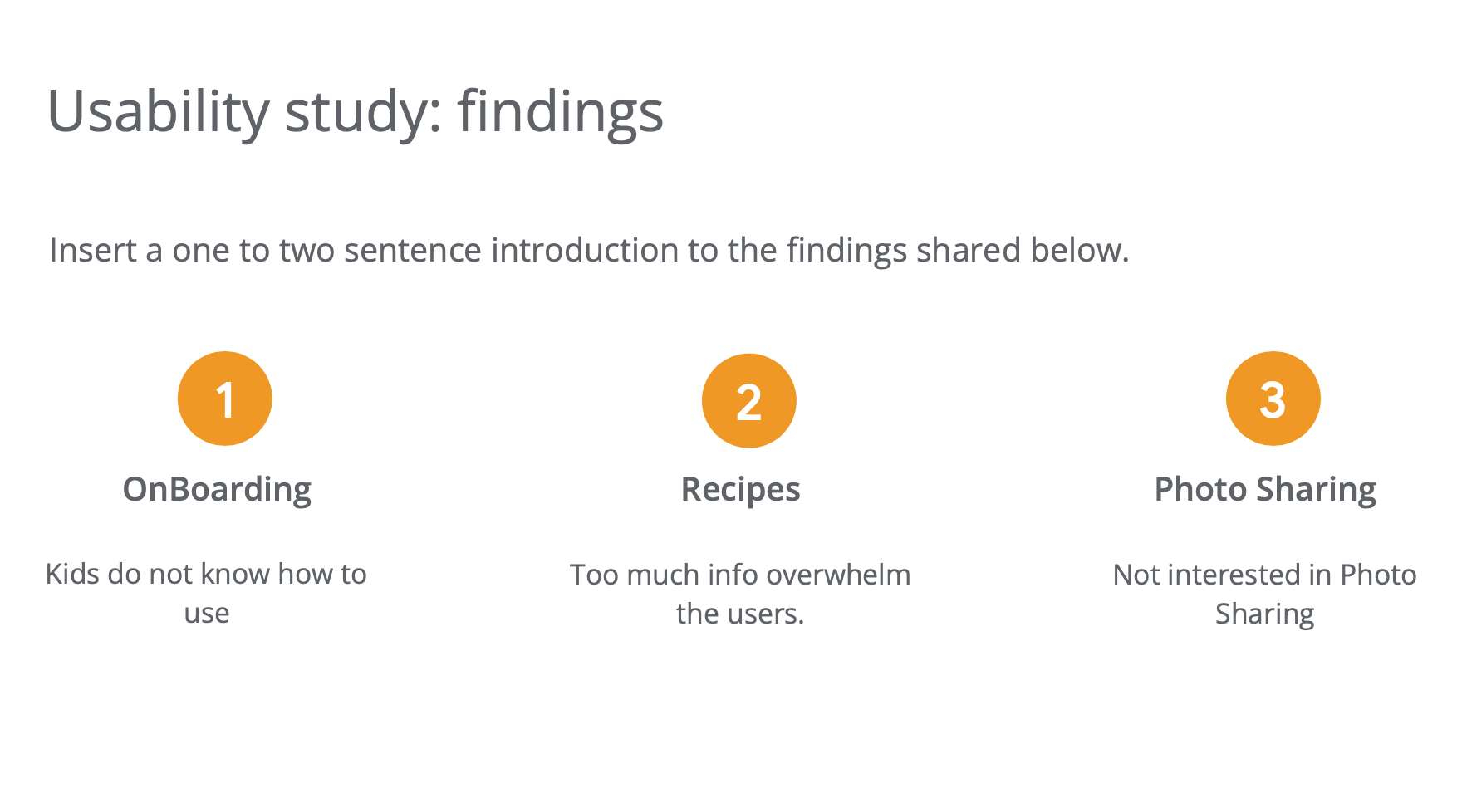This screenshot has width=1462, height=812.
Task: Select the Recipes heading
Action: (x=741, y=490)
